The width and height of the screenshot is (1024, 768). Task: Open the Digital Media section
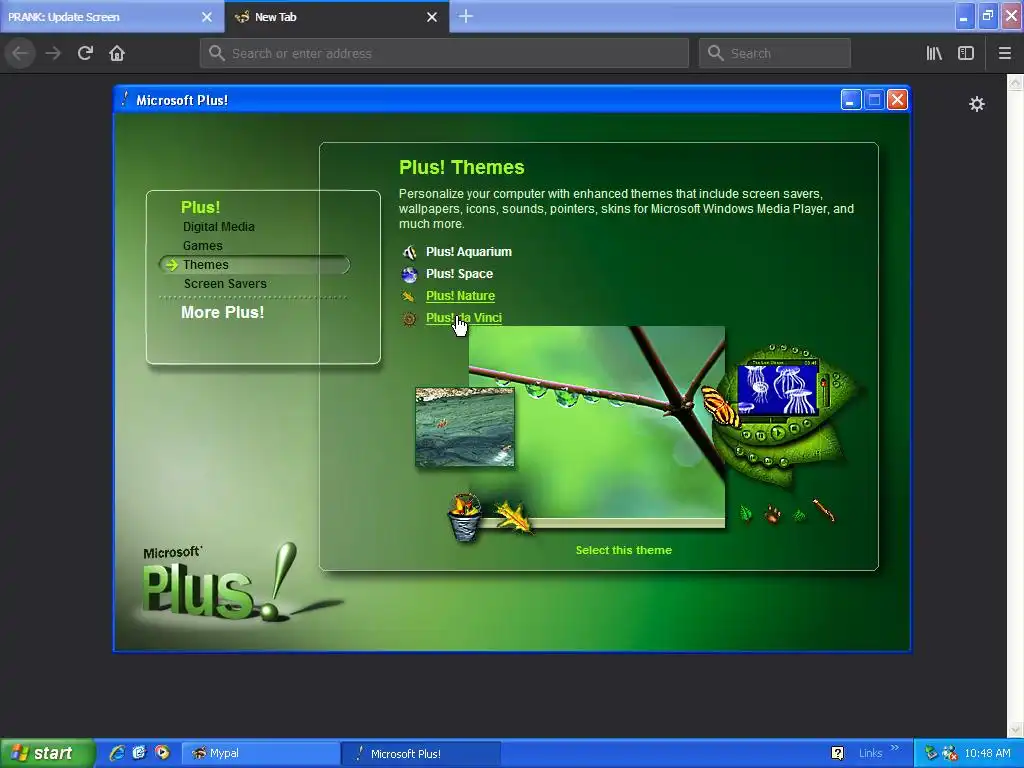click(x=219, y=227)
